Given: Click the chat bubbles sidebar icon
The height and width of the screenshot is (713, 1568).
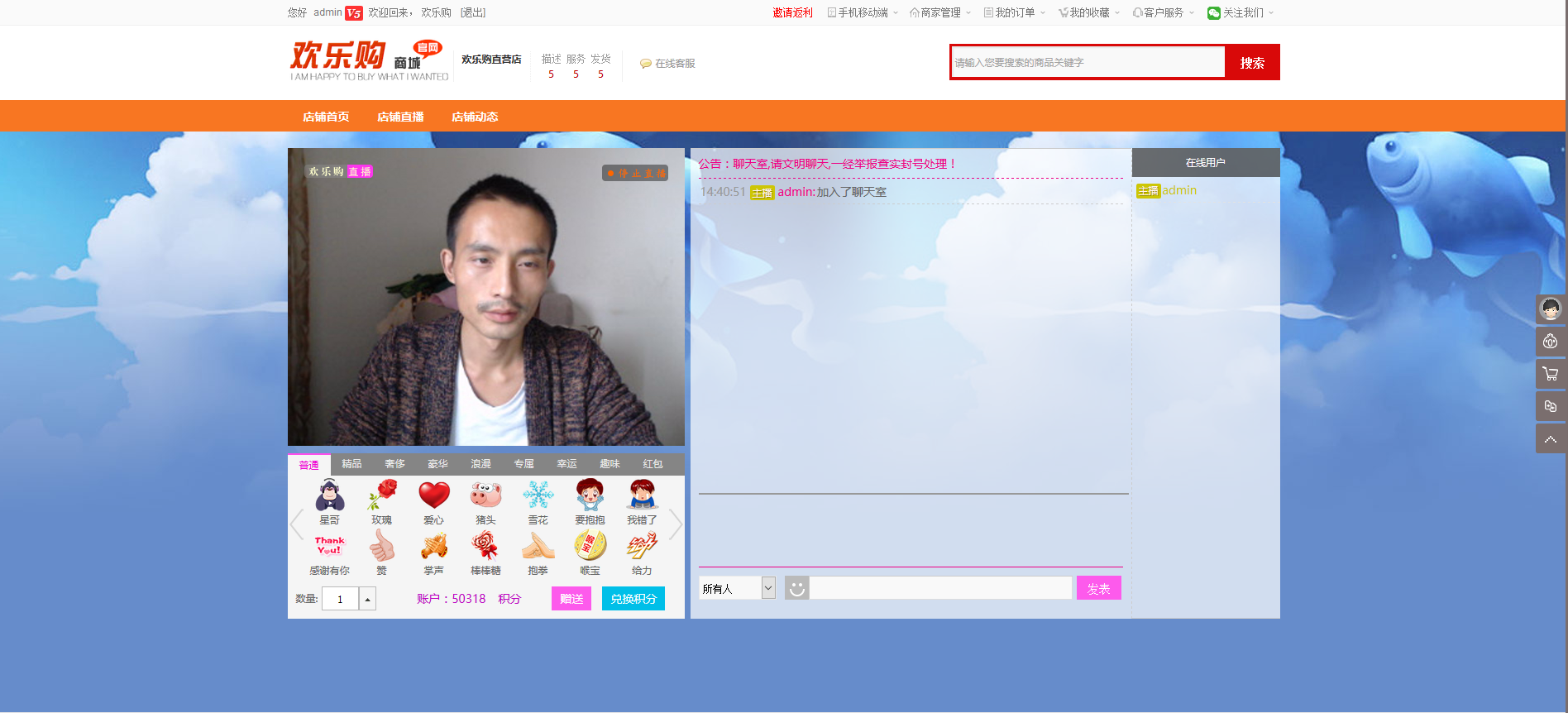Looking at the screenshot, I should (x=1551, y=406).
